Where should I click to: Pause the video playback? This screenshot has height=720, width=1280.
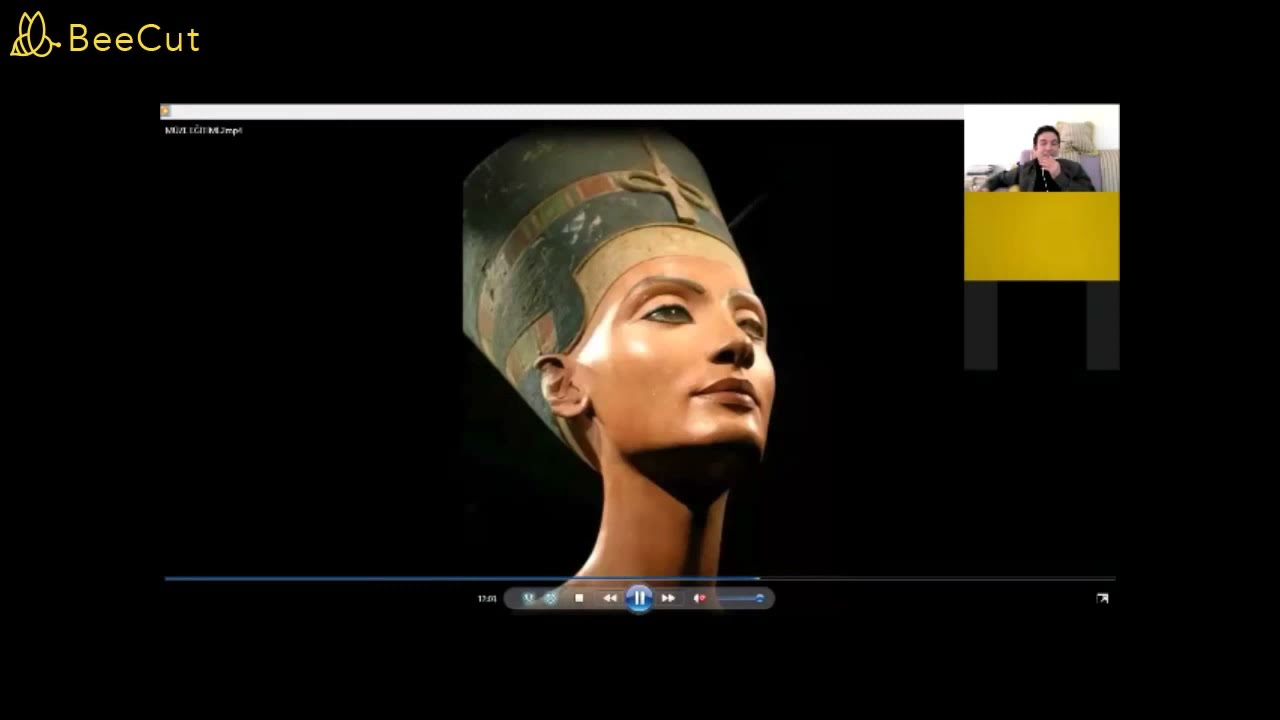(639, 598)
